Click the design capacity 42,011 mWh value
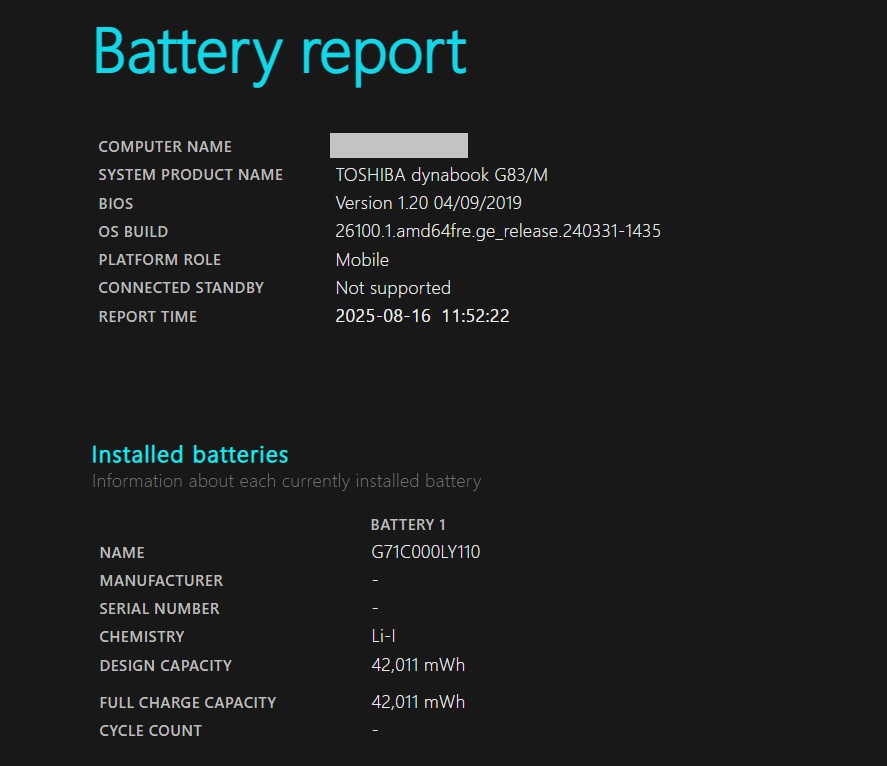The height and width of the screenshot is (766, 887). coord(418,665)
